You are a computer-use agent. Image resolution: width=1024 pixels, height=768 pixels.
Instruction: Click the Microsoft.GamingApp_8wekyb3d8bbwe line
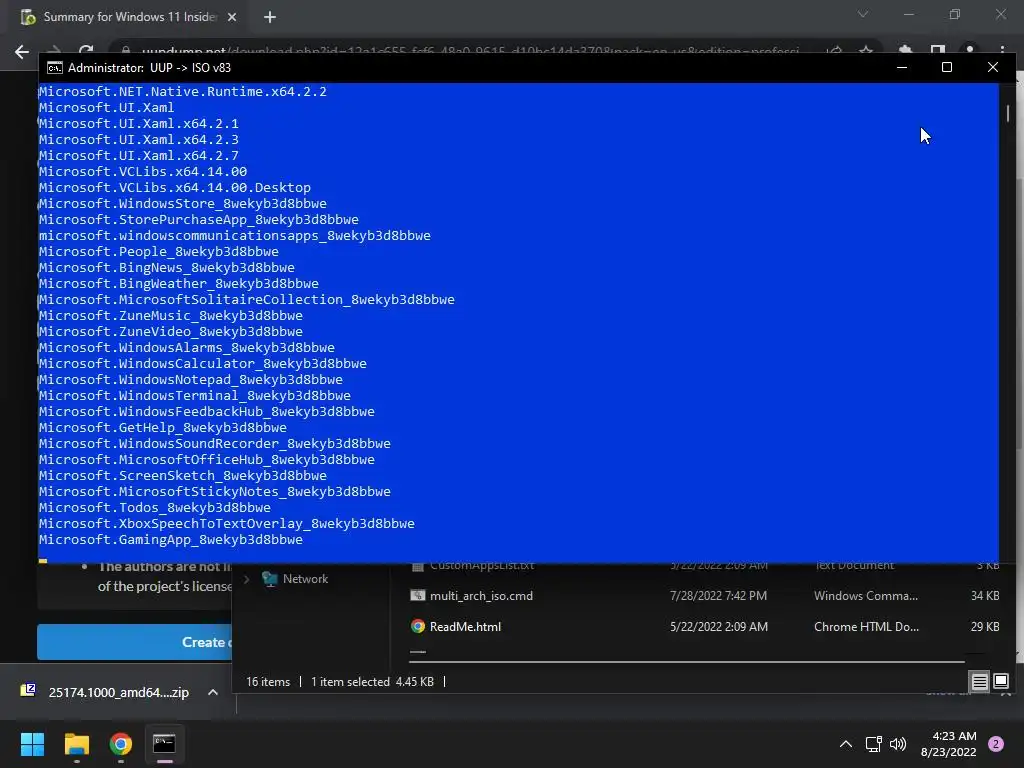click(x=170, y=540)
